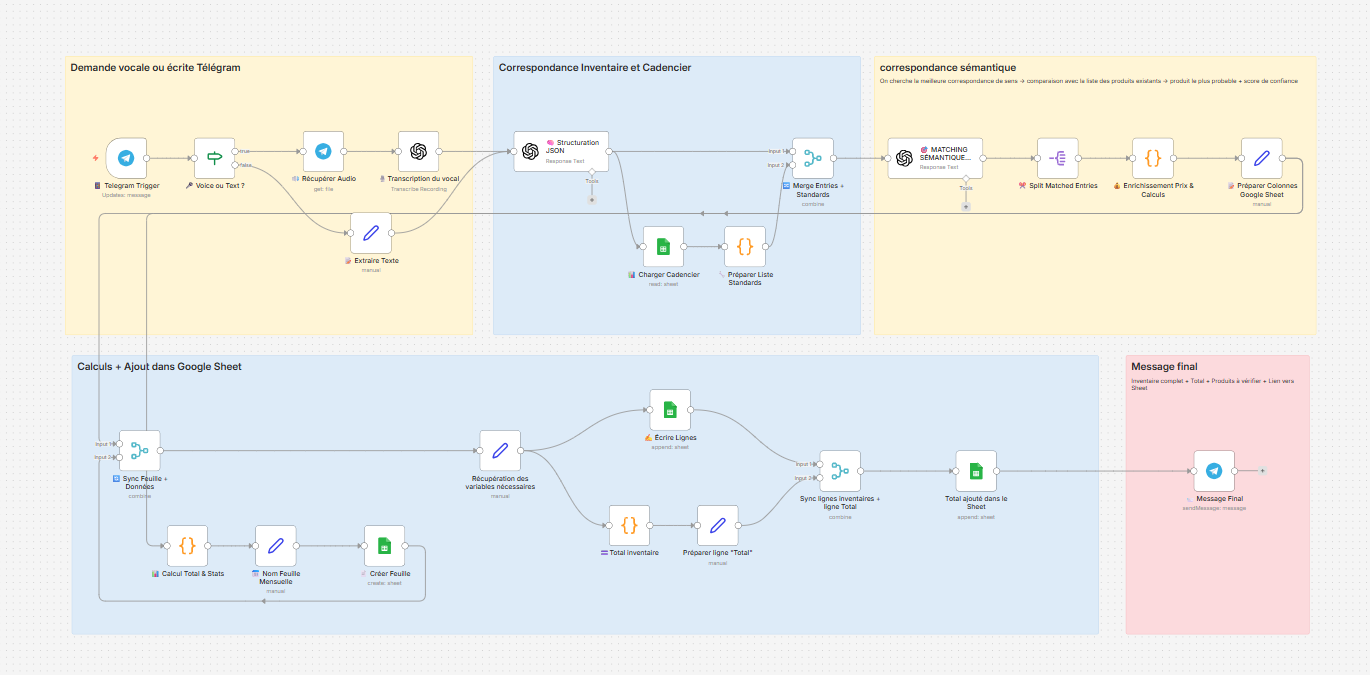Click the 'correspondance sémantique' sticky note title
The width and height of the screenshot is (1370, 675).
[948, 68]
